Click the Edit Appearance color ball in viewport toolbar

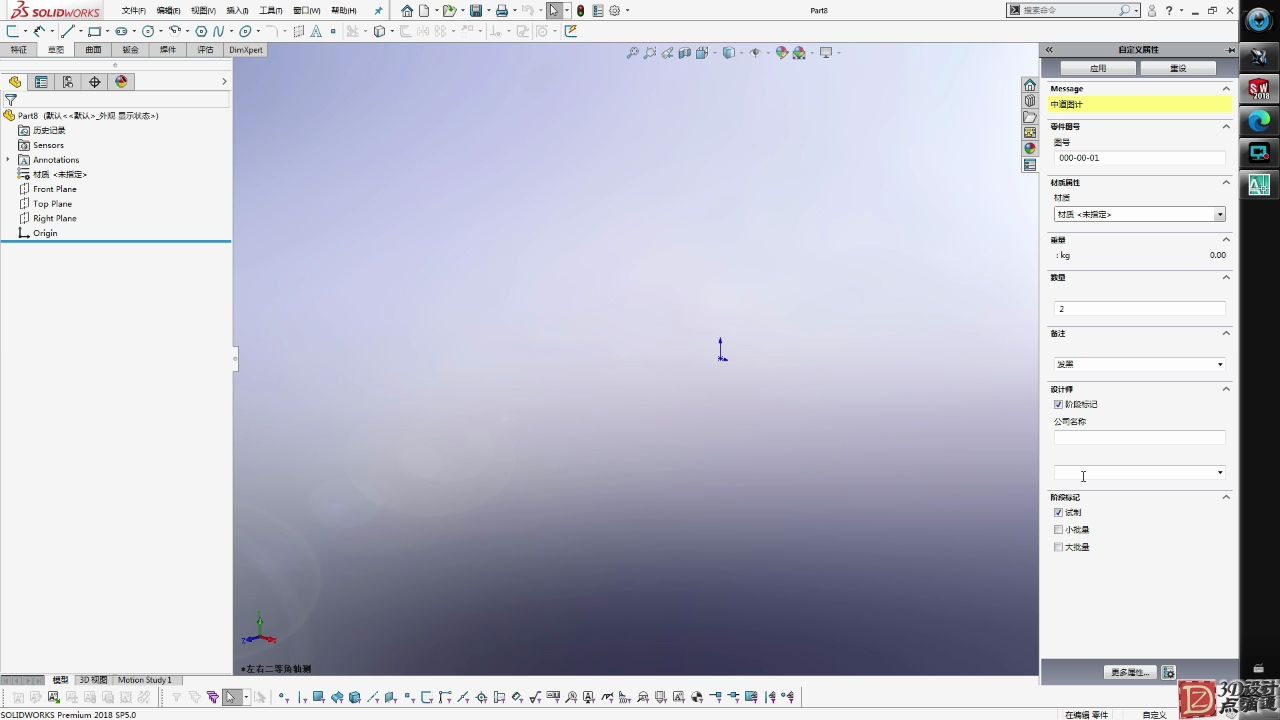tap(782, 53)
